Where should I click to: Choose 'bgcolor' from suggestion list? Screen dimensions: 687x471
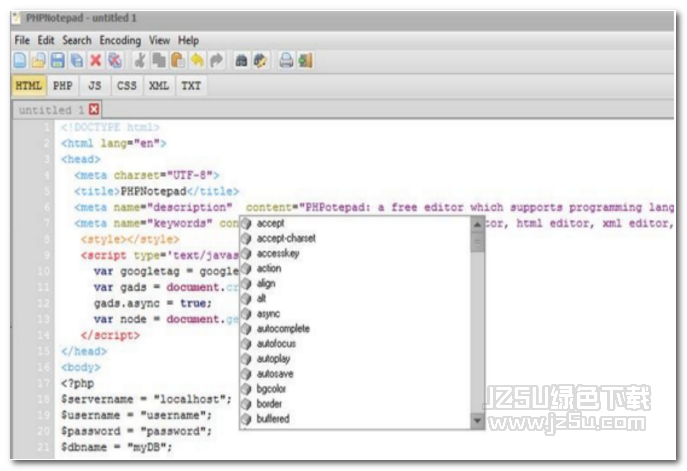coord(271,389)
